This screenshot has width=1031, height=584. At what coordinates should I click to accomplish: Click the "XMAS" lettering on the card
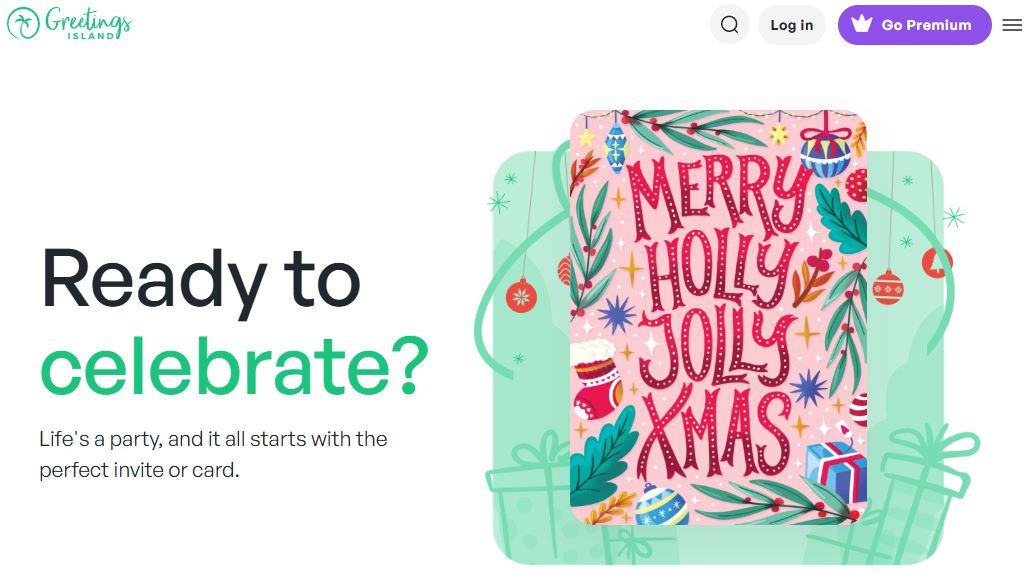tap(717, 431)
